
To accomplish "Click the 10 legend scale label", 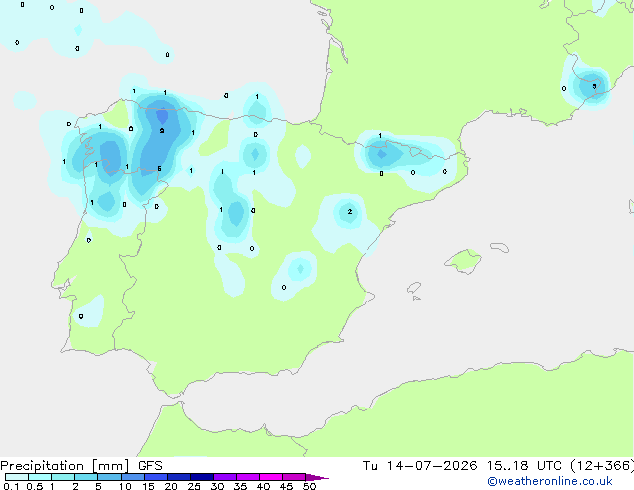I will (125, 486).
